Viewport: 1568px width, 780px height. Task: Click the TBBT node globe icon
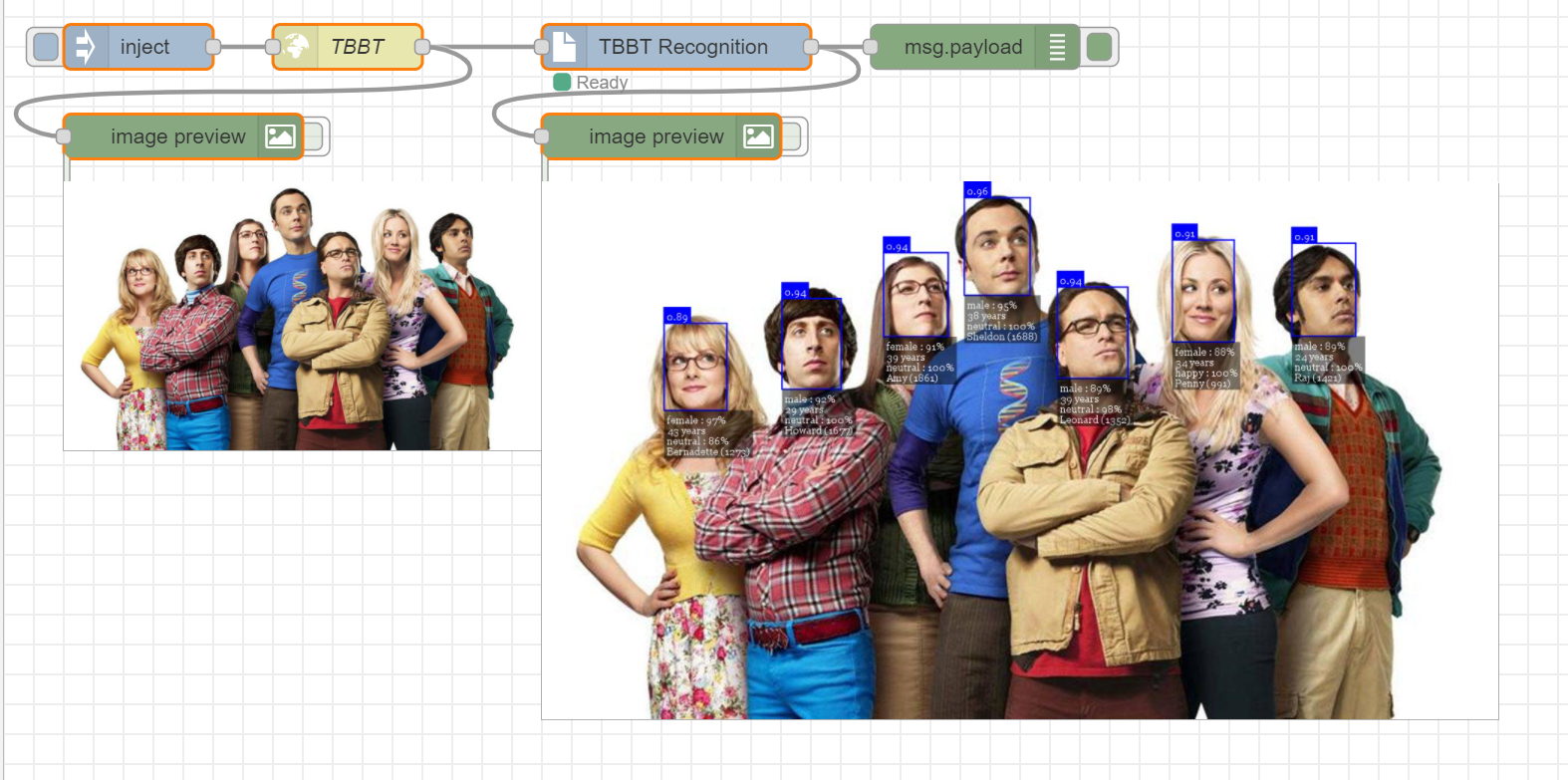click(x=296, y=47)
